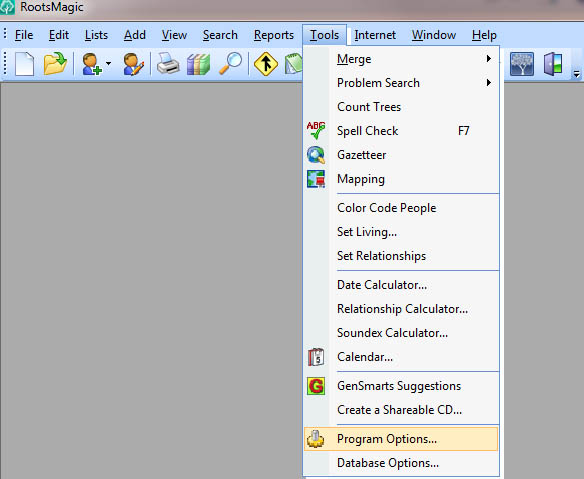
Task: Open the Search menu
Action: tap(220, 35)
